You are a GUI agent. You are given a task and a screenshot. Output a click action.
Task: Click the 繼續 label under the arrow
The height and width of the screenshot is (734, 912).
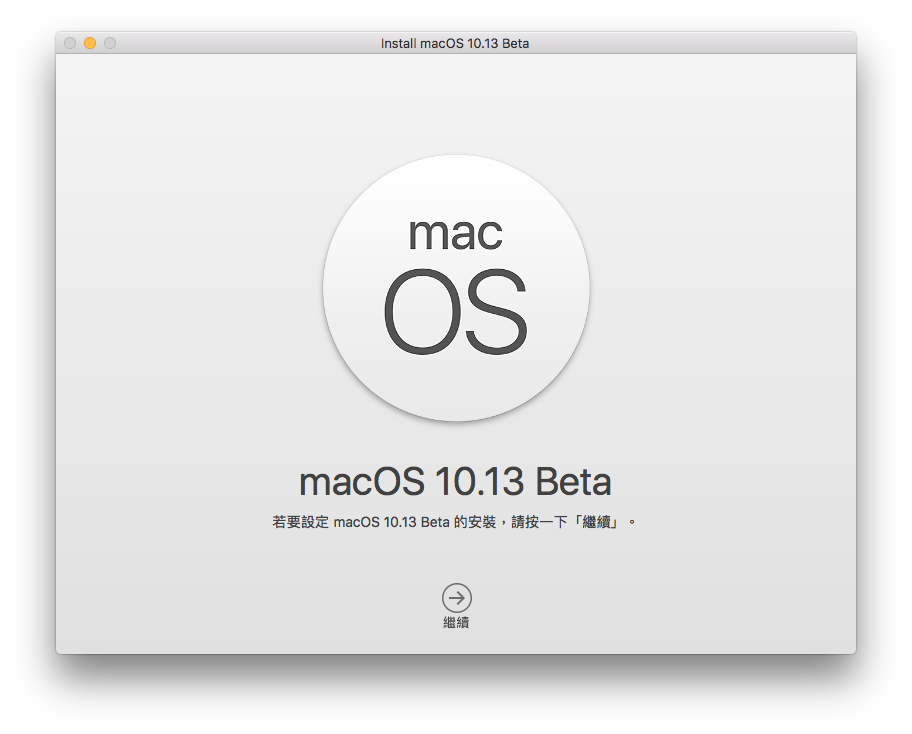(456, 622)
